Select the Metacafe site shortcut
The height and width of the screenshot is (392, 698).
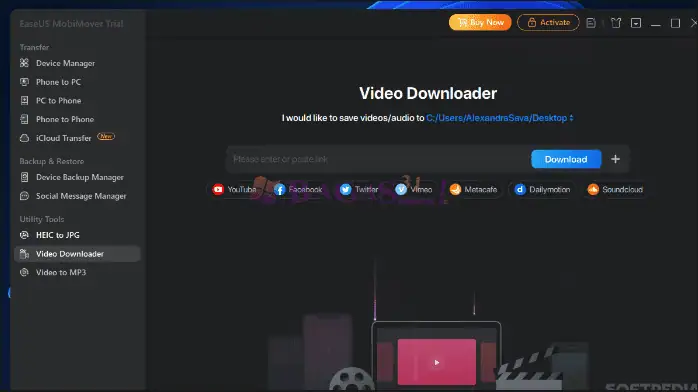pos(473,190)
